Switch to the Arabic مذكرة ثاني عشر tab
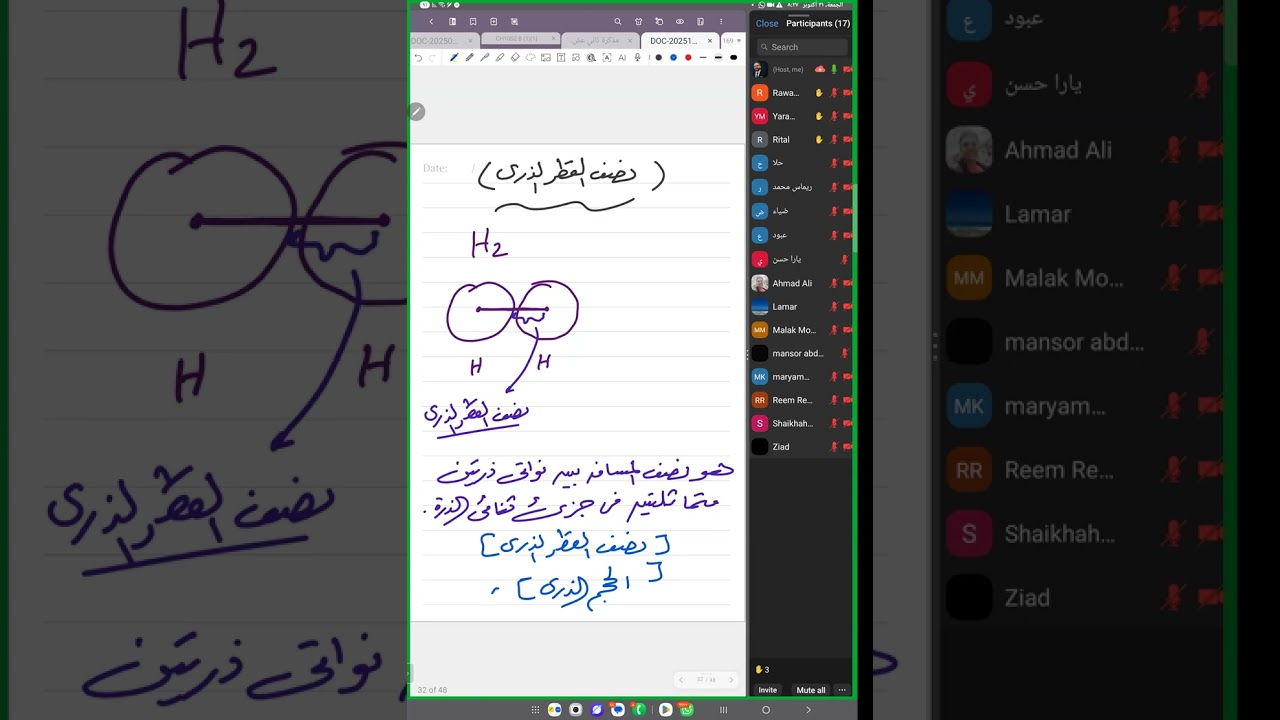 tap(601, 41)
